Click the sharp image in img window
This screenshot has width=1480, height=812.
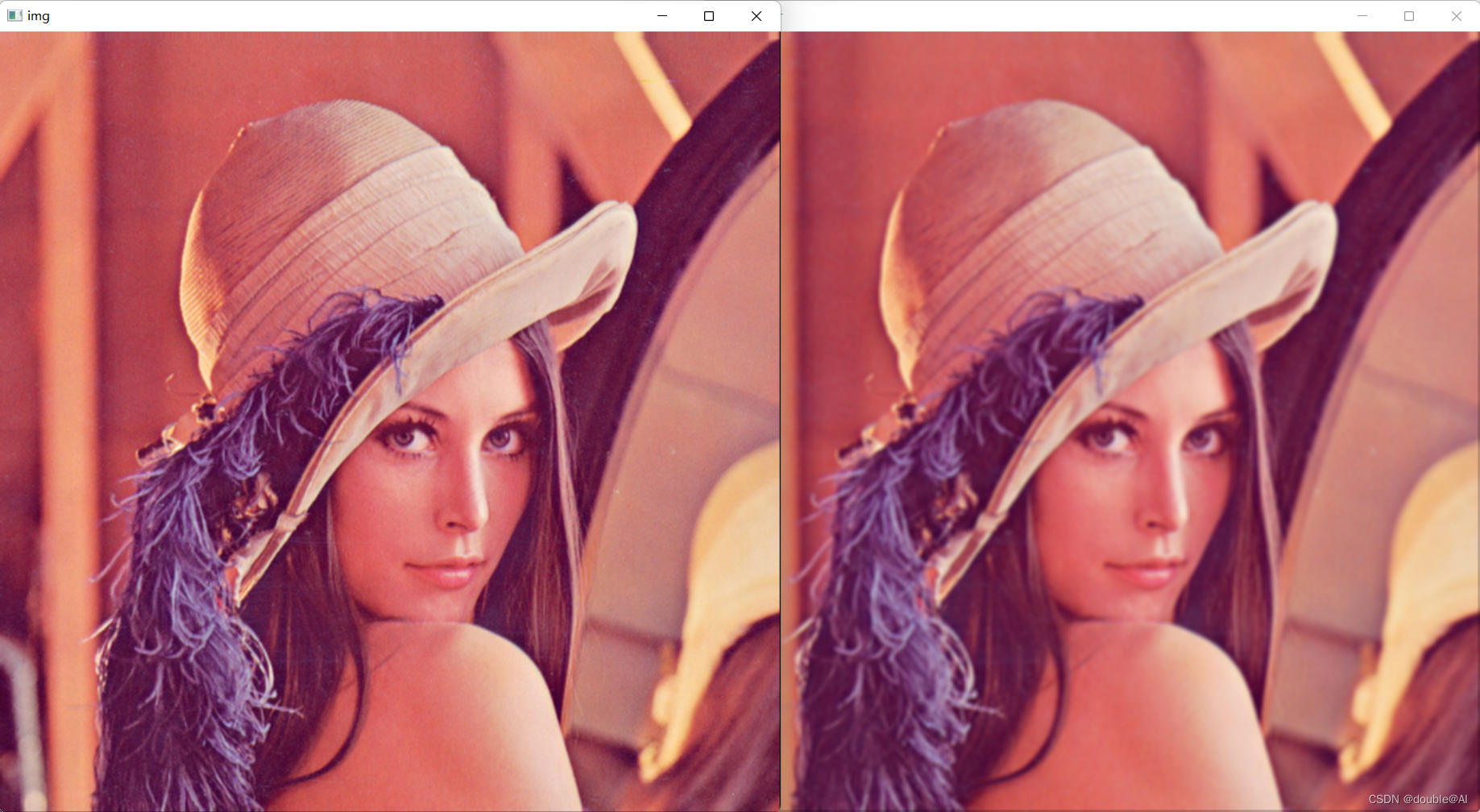tap(390, 421)
